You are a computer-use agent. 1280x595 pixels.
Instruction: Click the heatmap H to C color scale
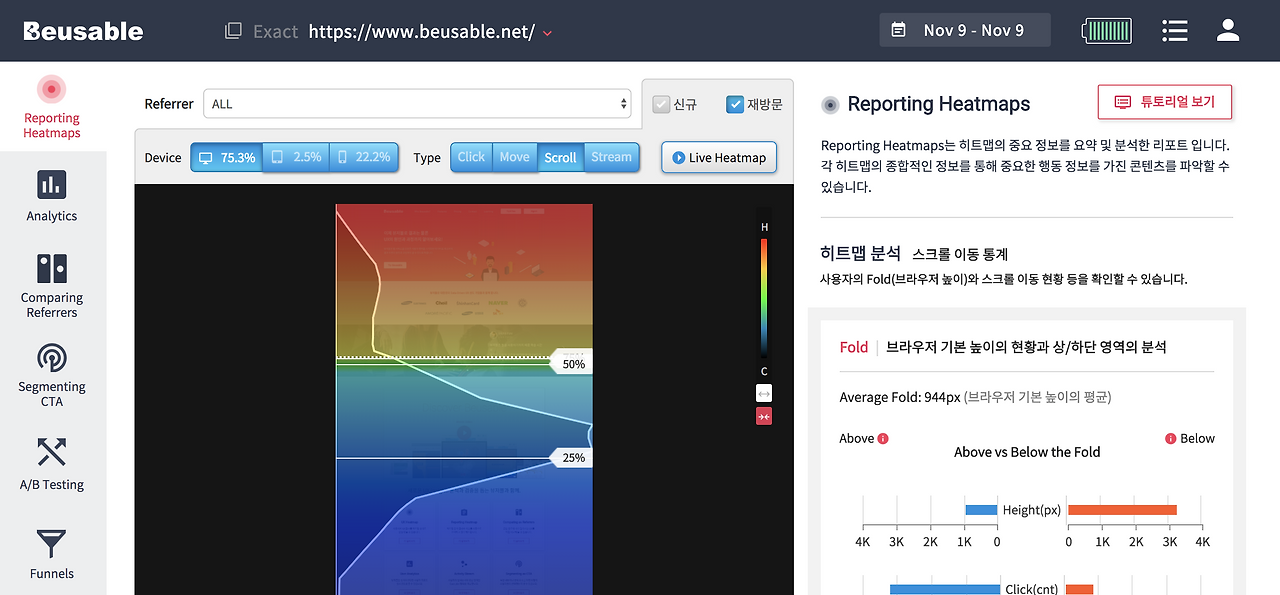tap(764, 297)
